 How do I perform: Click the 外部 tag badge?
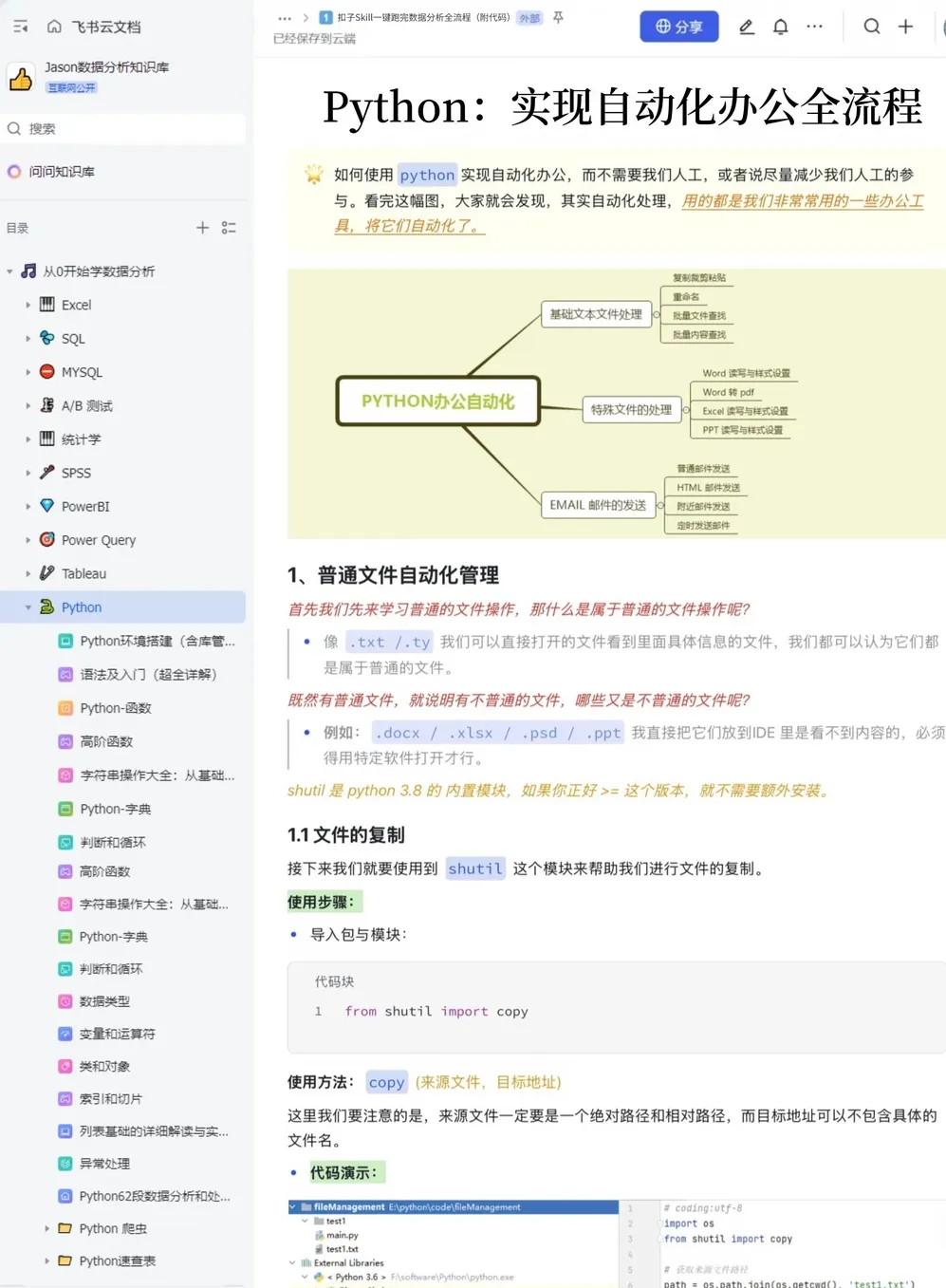click(x=529, y=18)
